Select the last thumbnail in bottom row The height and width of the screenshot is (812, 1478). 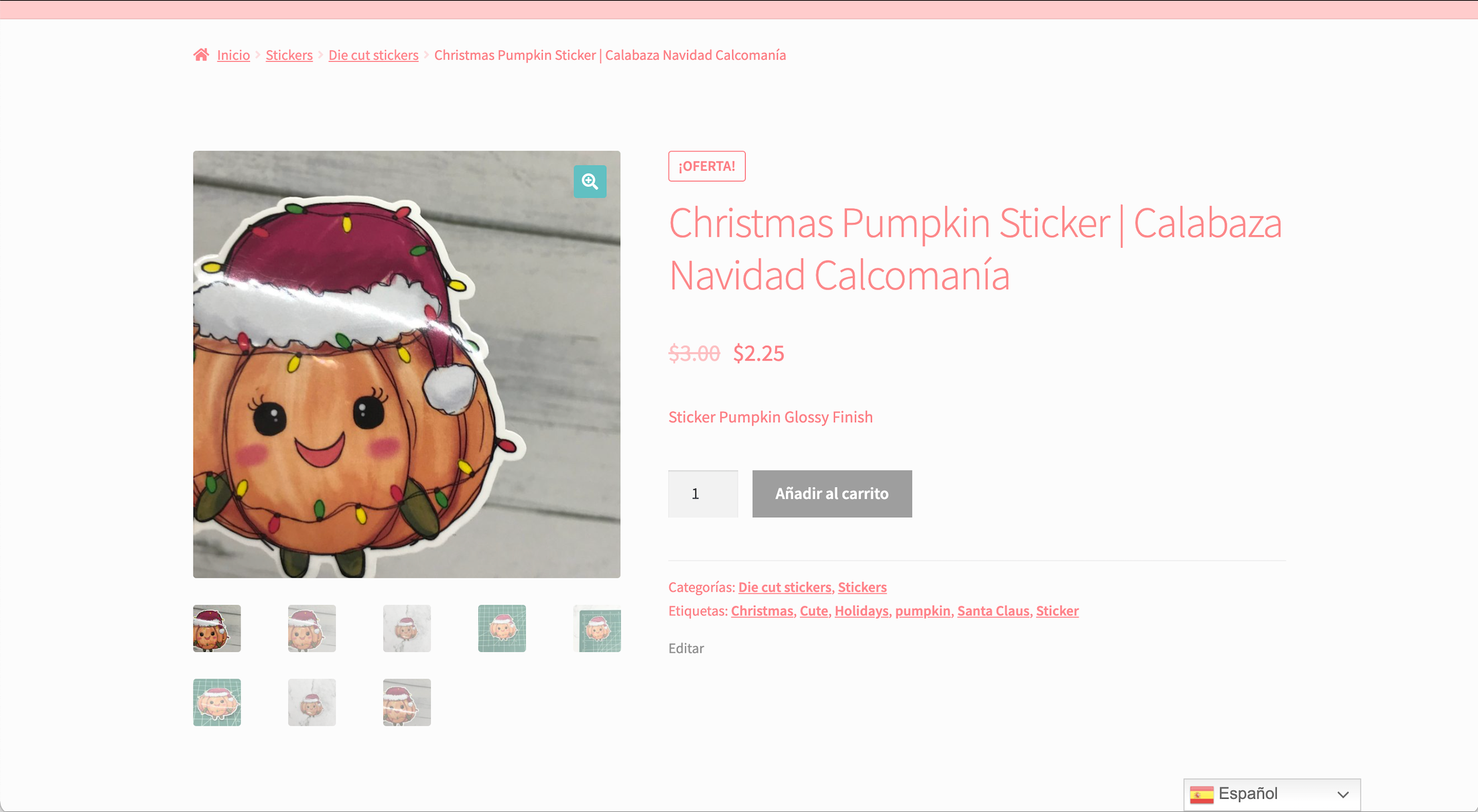coord(407,702)
